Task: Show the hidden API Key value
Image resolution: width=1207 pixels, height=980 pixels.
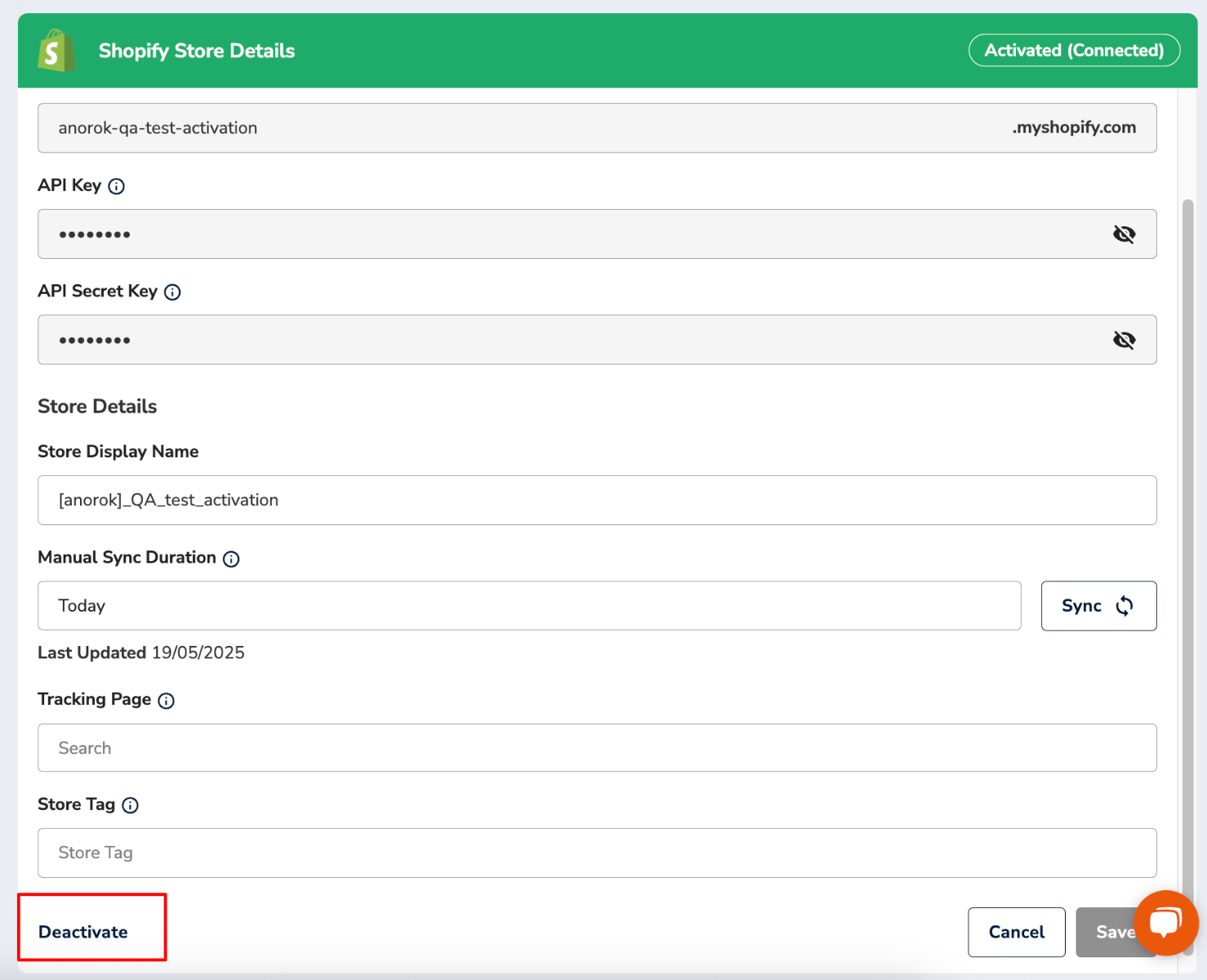Action: (1124, 234)
